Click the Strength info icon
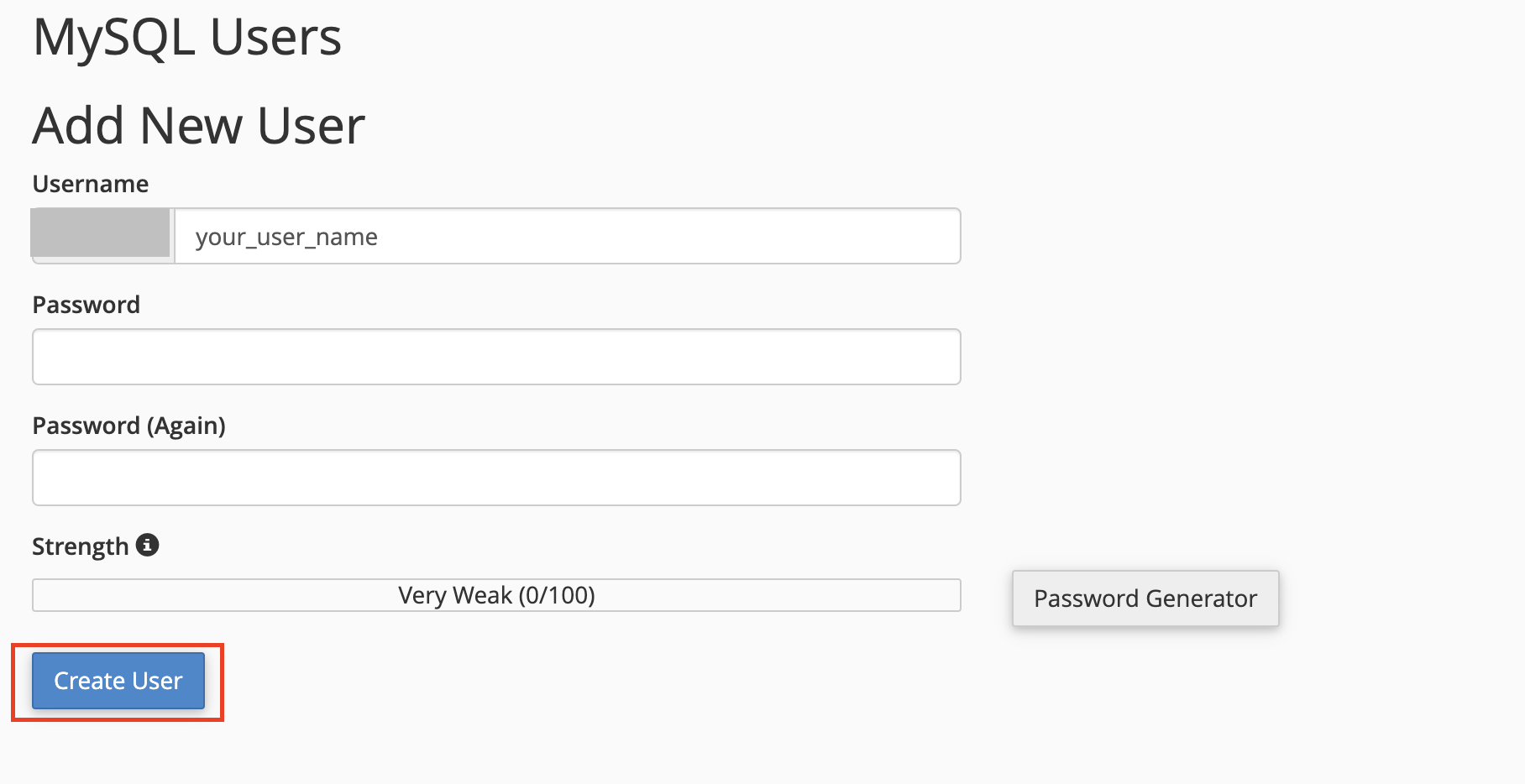Screen dimensions: 1525x784 pos(148,546)
